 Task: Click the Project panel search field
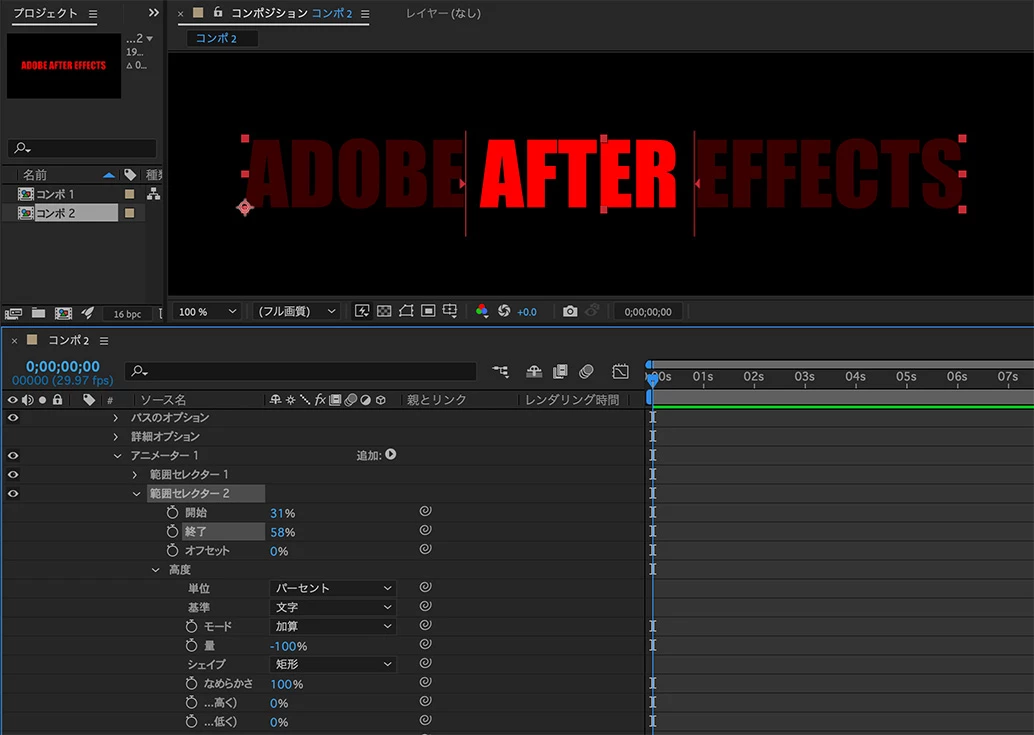[x=82, y=148]
